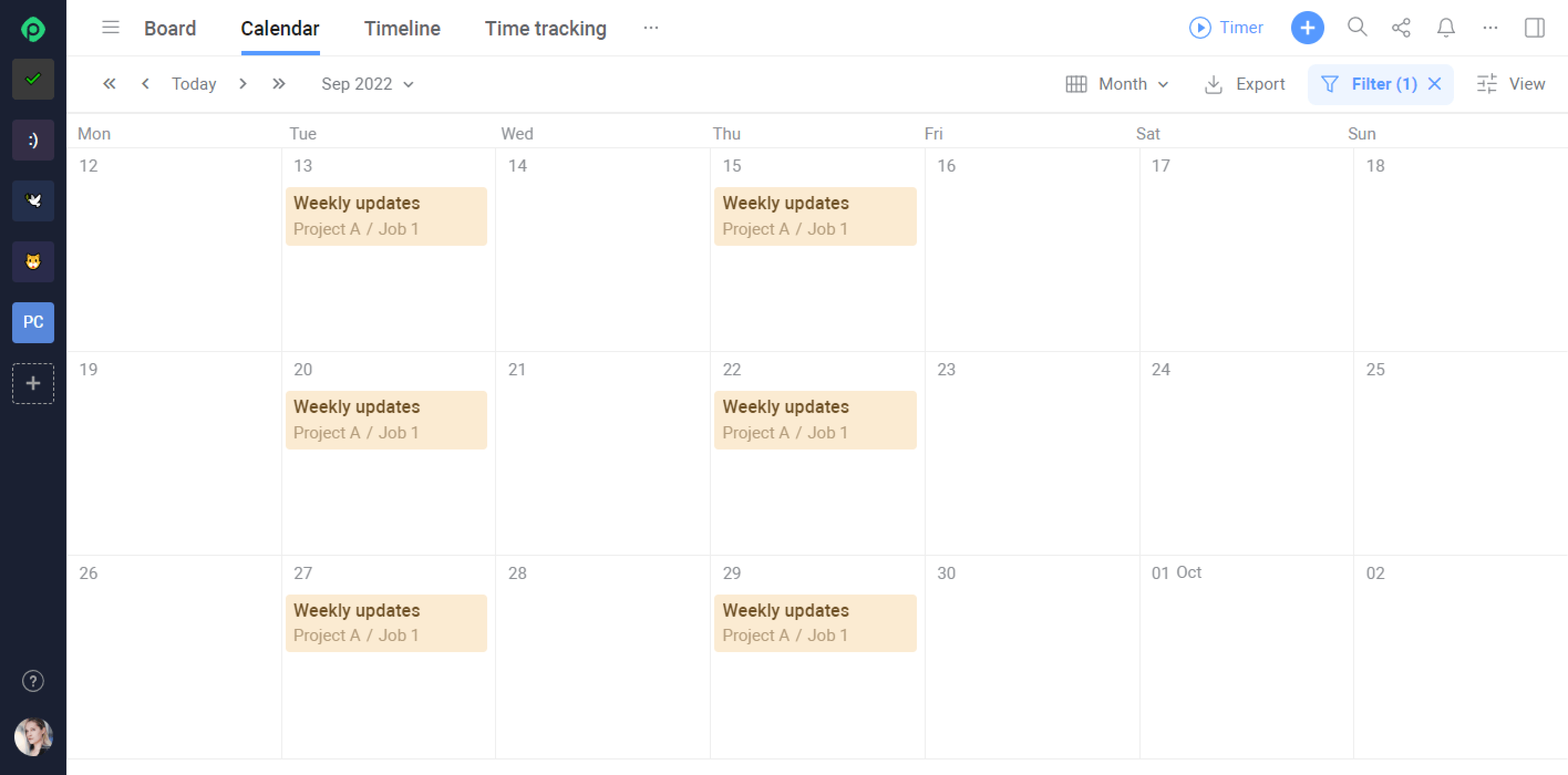Image resolution: width=1568 pixels, height=775 pixels.
Task: Toggle the Board view tab
Action: tap(169, 28)
